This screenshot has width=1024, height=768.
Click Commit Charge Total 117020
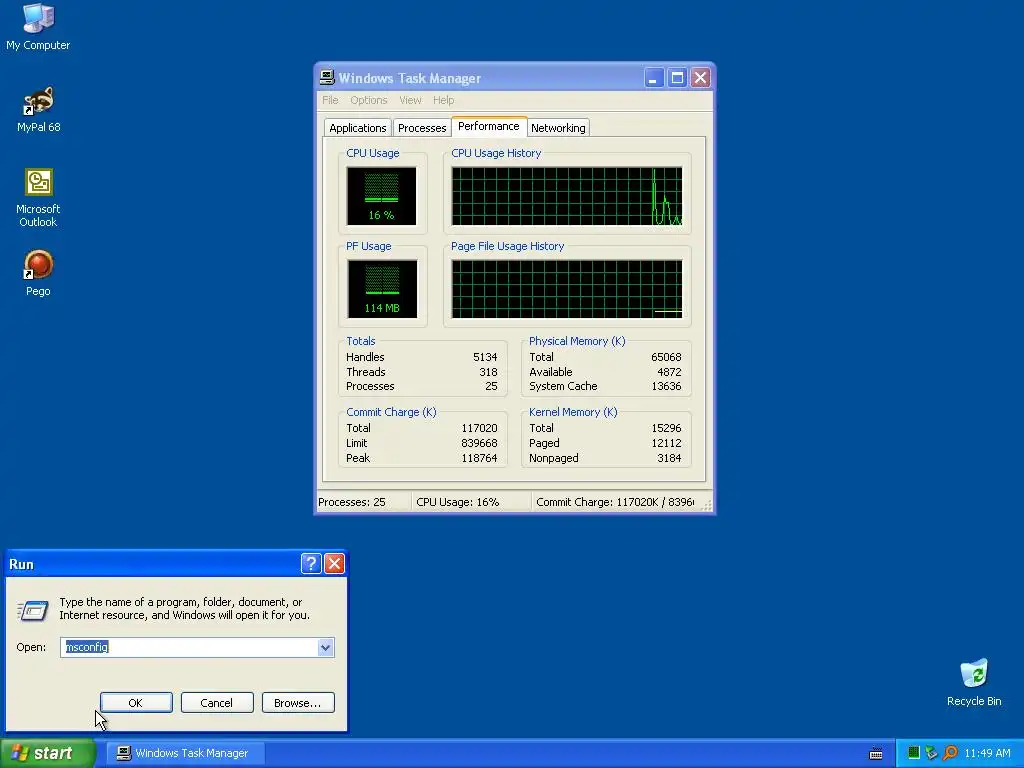pyautogui.click(x=479, y=428)
